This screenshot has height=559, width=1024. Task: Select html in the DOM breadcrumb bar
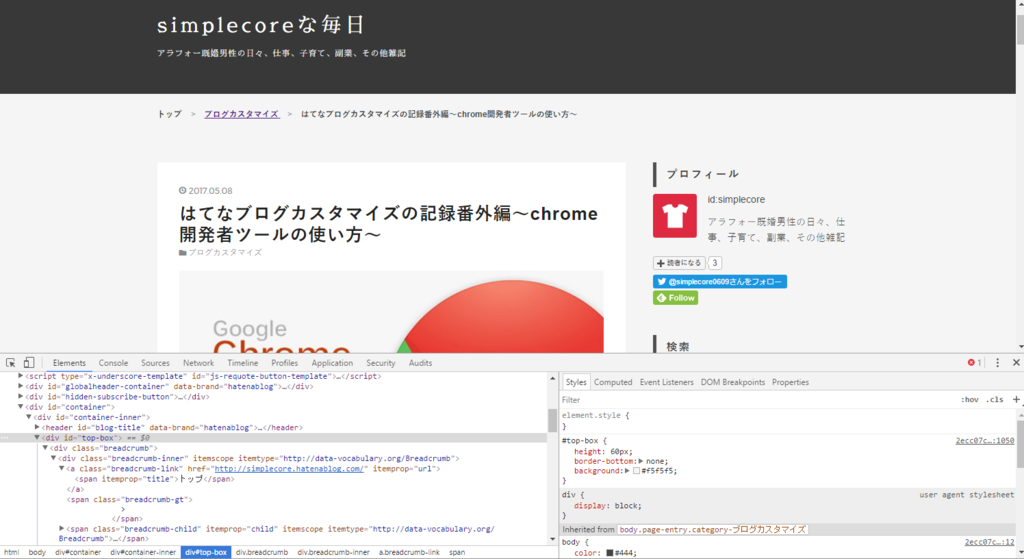[x=12, y=552]
